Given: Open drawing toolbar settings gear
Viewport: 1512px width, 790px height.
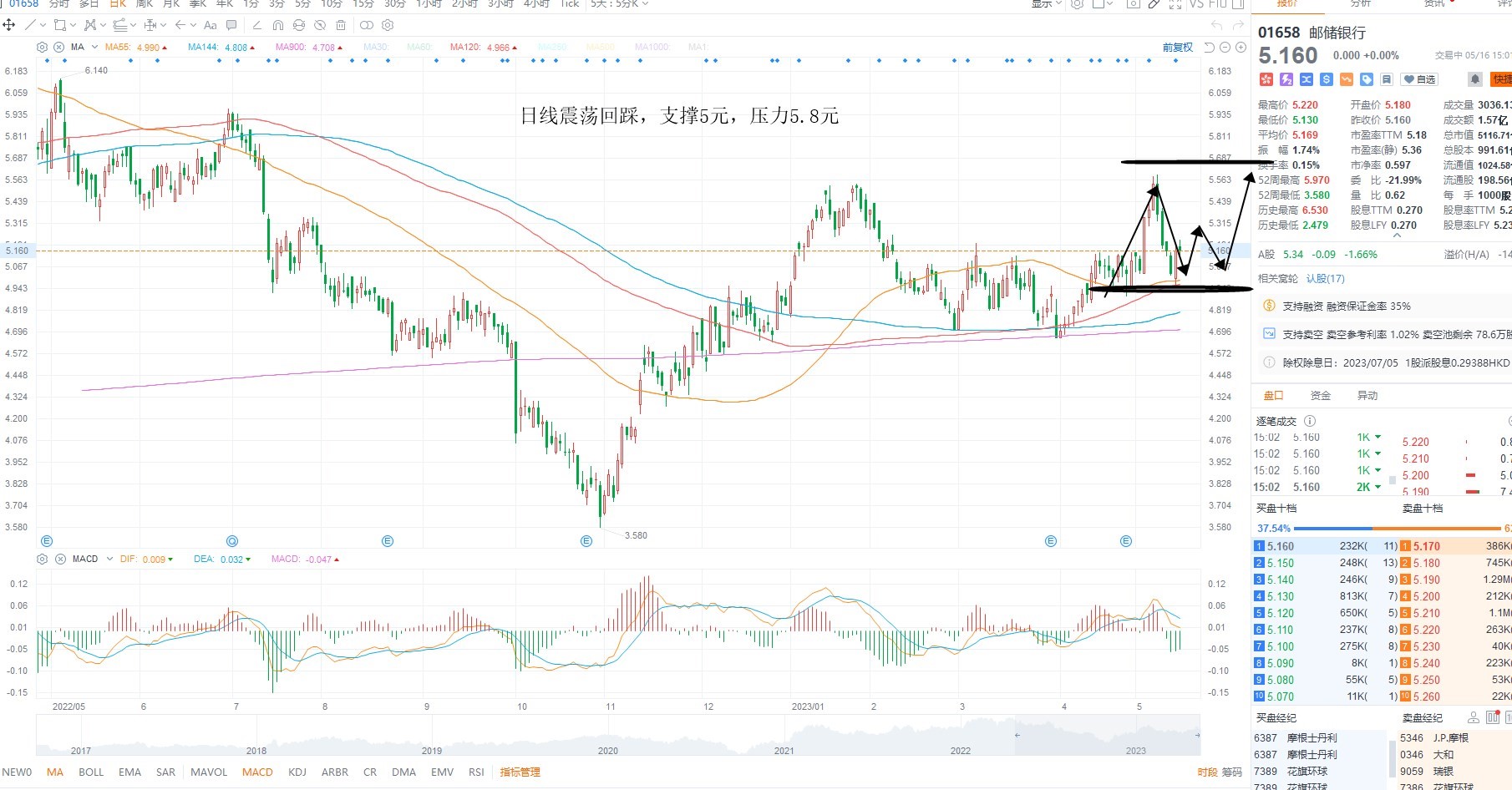Looking at the screenshot, I should [x=388, y=25].
